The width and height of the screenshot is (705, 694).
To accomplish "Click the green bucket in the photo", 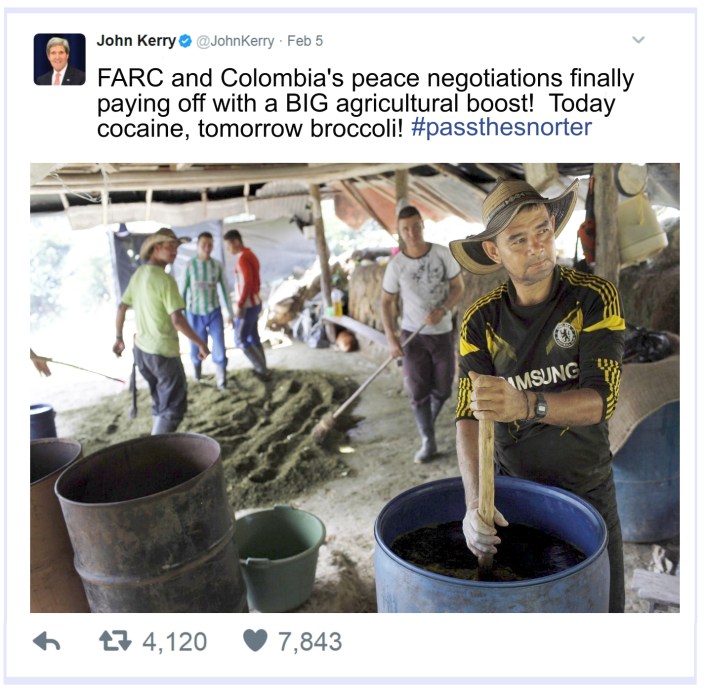I will [x=279, y=558].
